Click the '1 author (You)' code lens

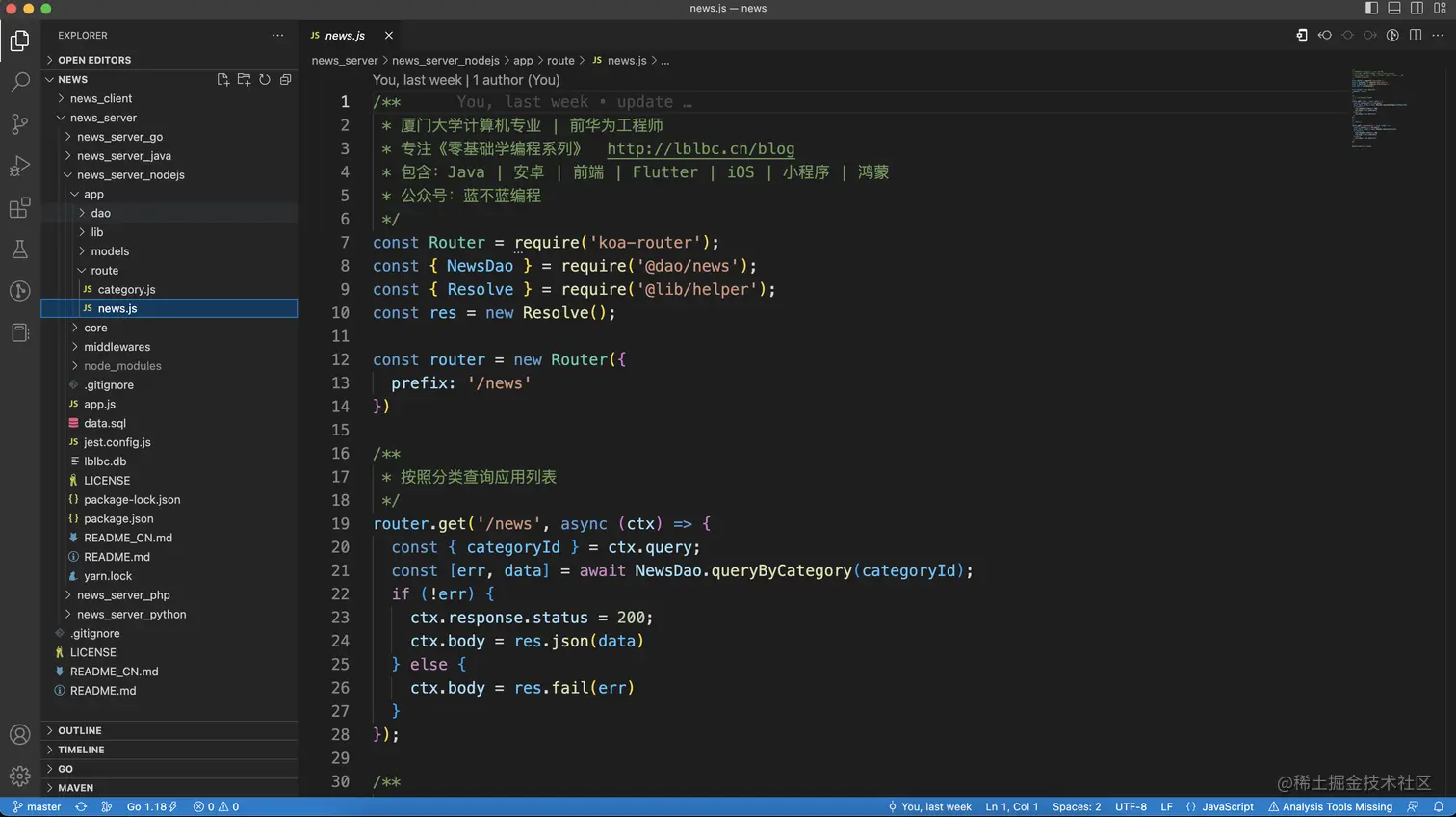pos(516,80)
